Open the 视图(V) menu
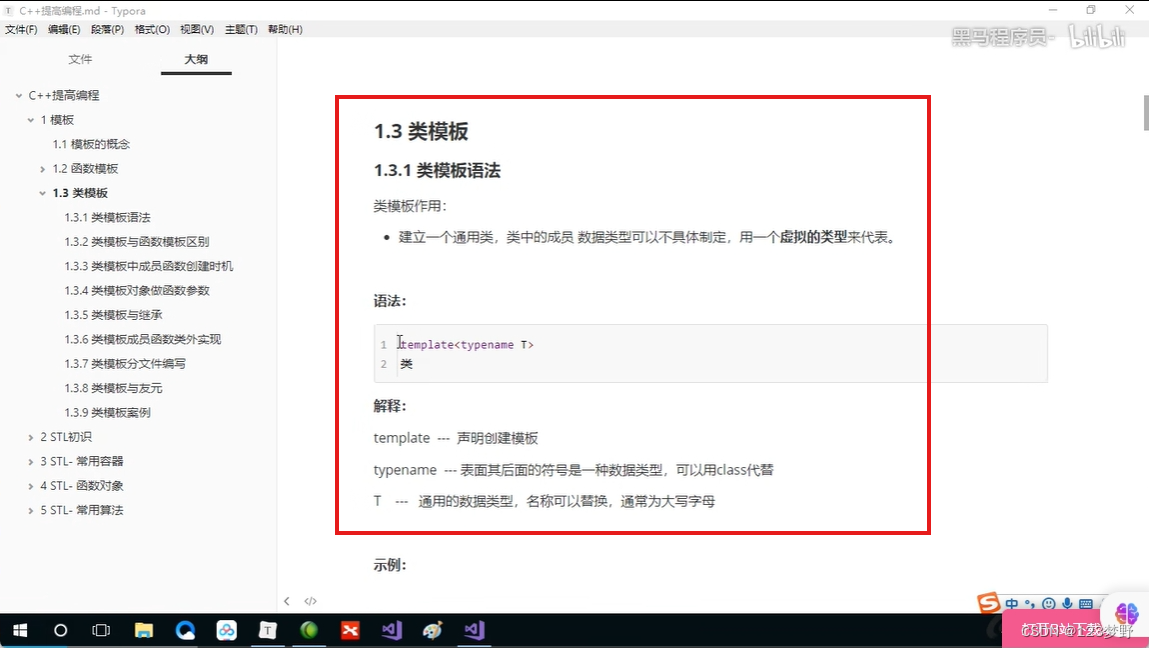 coord(196,29)
